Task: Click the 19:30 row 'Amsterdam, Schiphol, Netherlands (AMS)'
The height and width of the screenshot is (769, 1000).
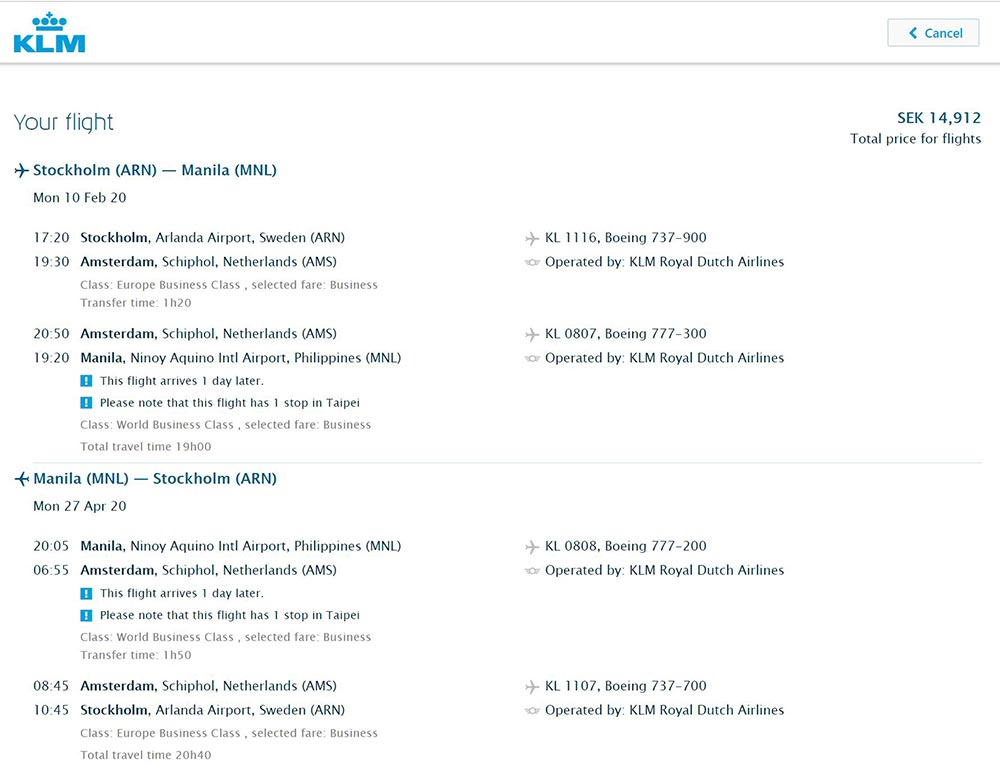Action: coord(209,262)
